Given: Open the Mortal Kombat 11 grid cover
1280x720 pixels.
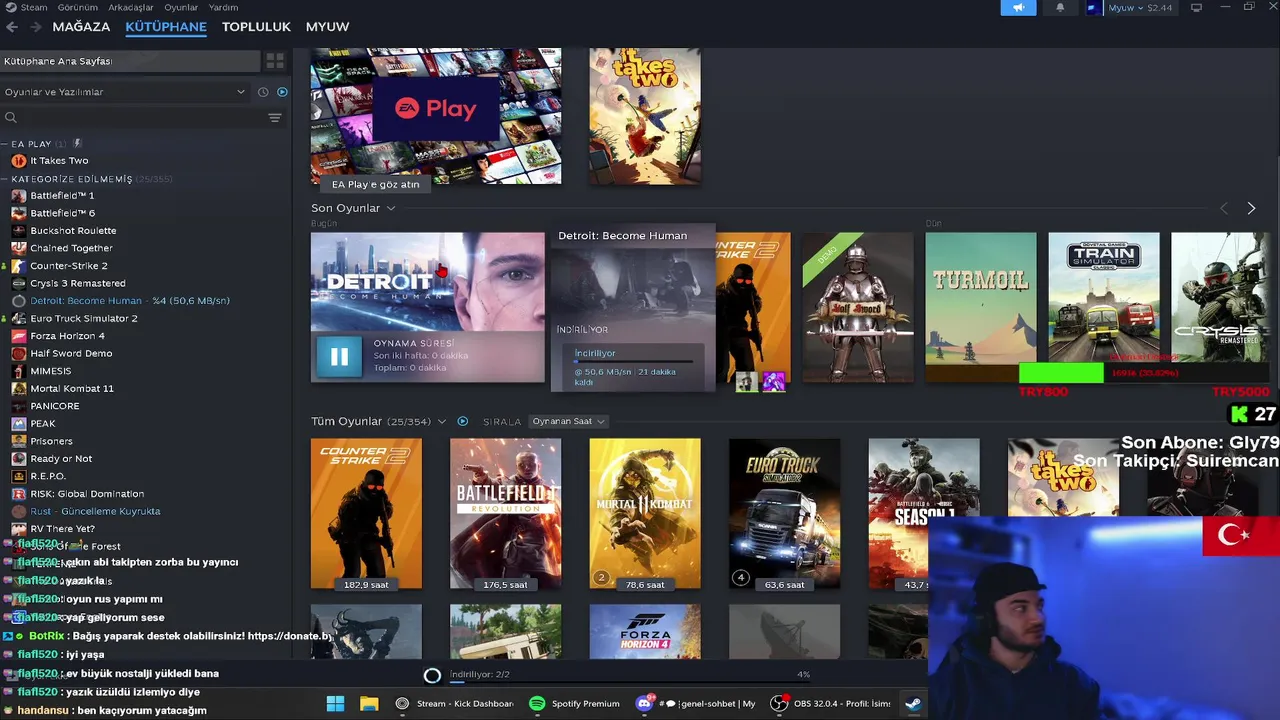Looking at the screenshot, I should [645, 514].
